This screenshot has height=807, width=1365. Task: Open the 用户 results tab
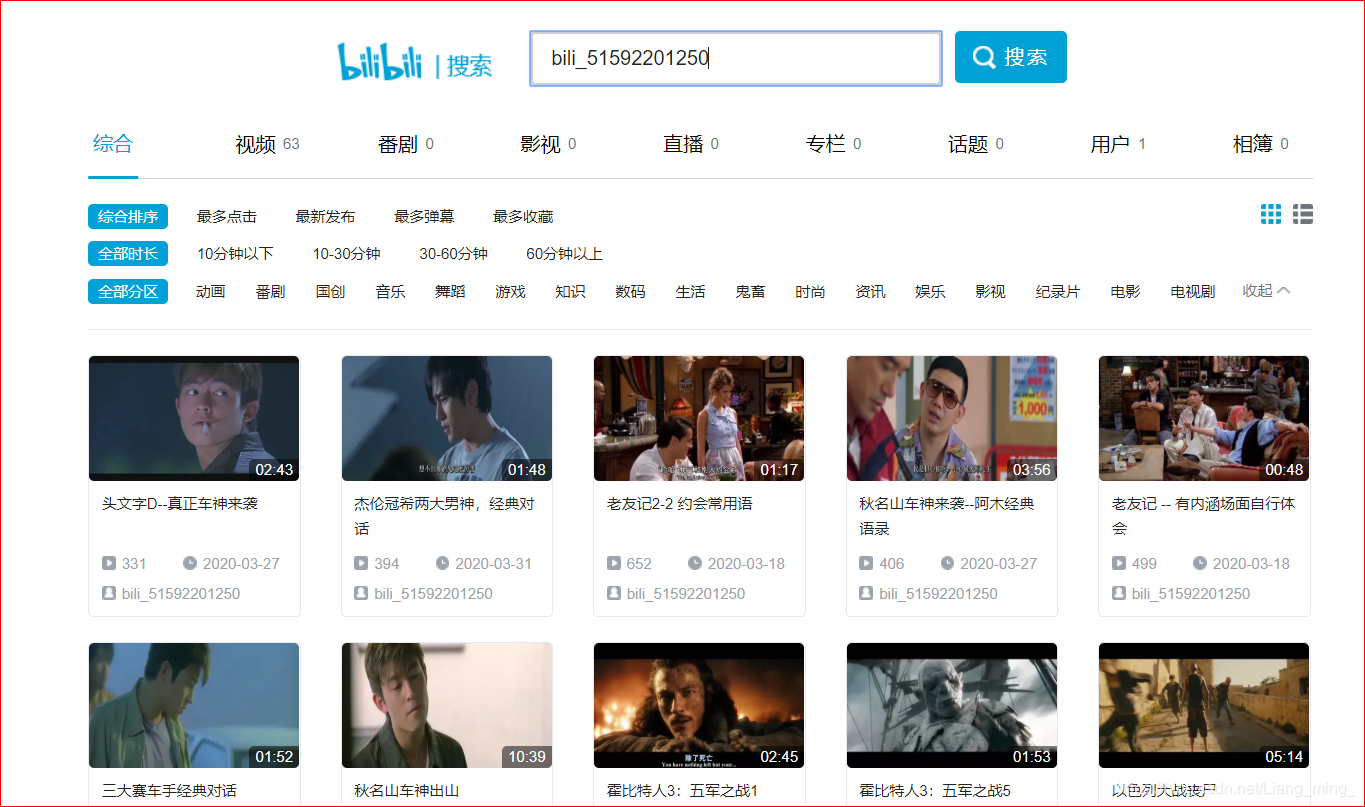pyautogui.click(x=1112, y=143)
